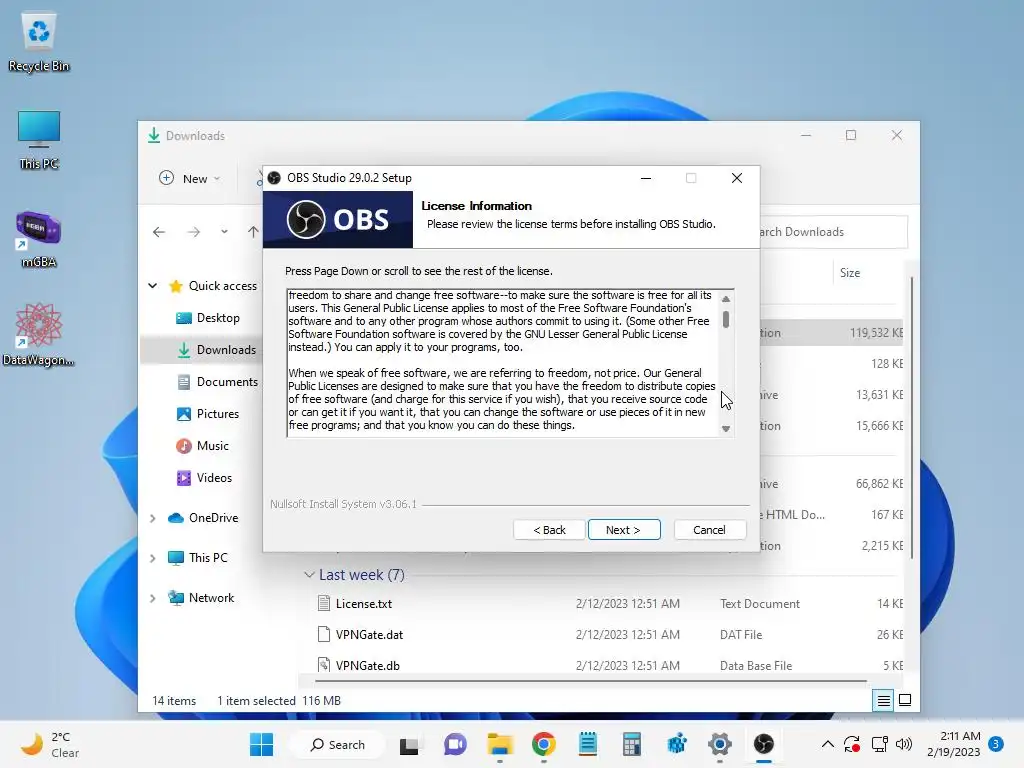Click the Search Downloads box

[833, 232]
